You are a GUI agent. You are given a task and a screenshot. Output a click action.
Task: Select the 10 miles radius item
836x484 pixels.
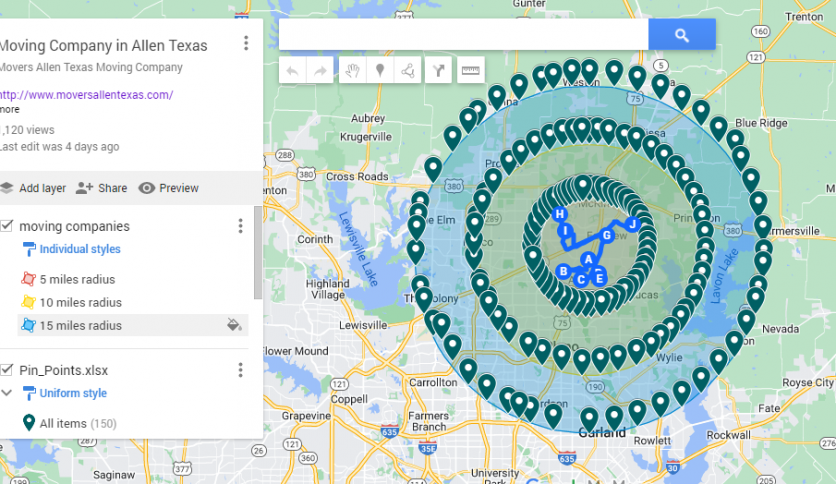(x=81, y=302)
